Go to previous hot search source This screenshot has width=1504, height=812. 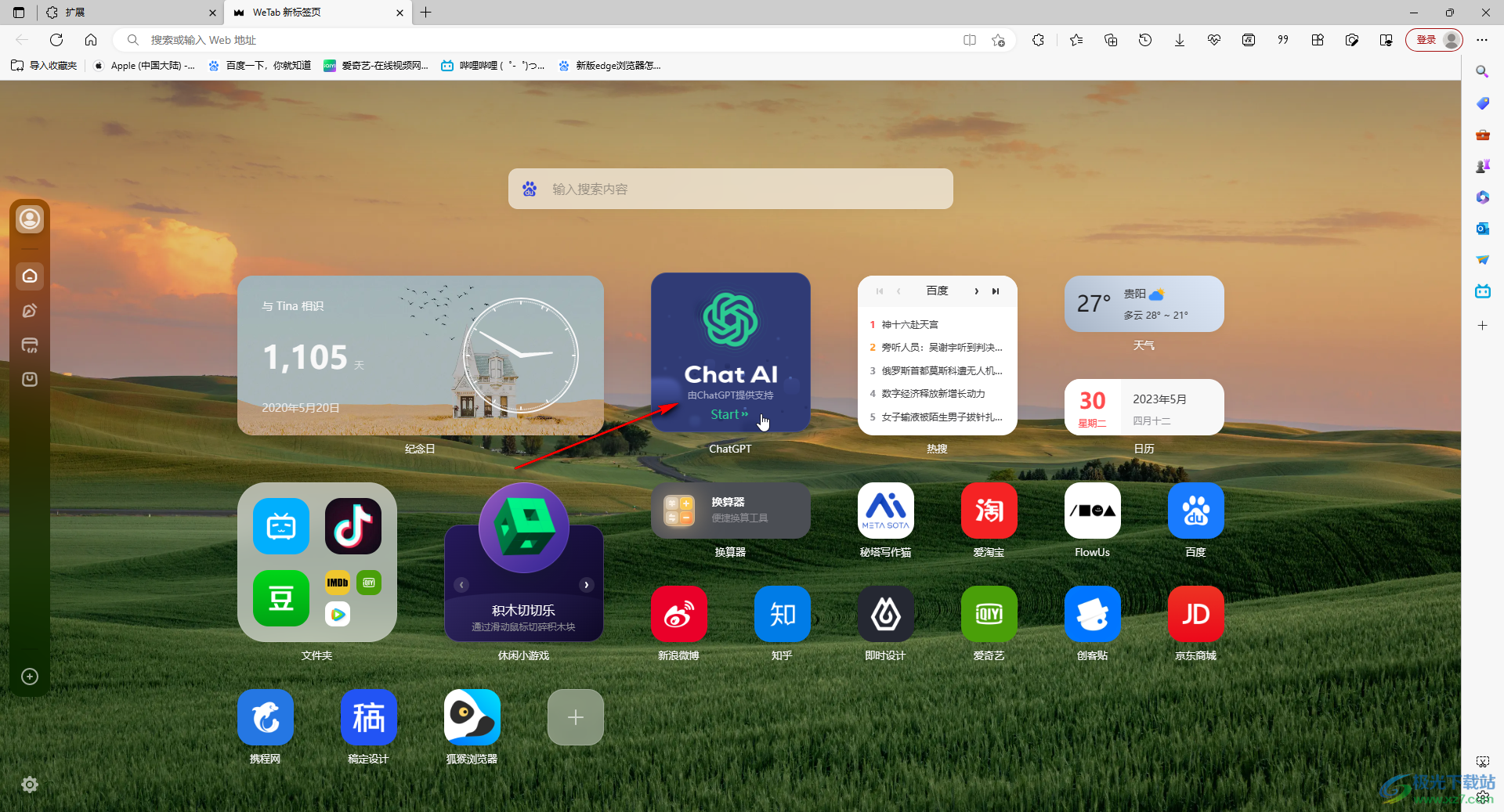(x=898, y=291)
